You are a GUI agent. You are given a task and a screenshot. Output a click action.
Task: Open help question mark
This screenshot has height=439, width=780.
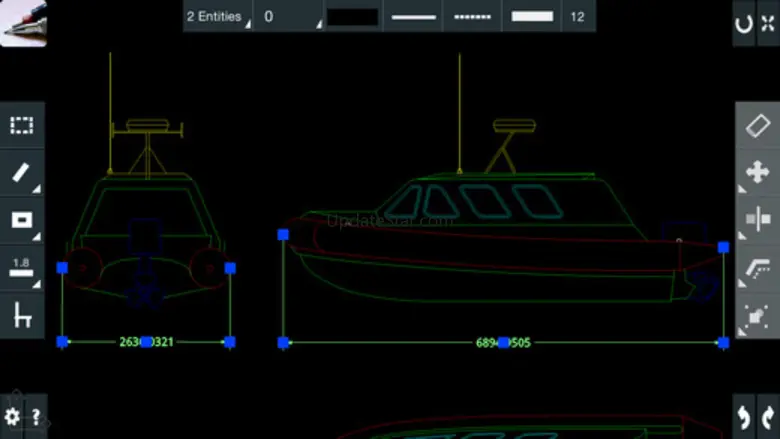click(x=36, y=417)
